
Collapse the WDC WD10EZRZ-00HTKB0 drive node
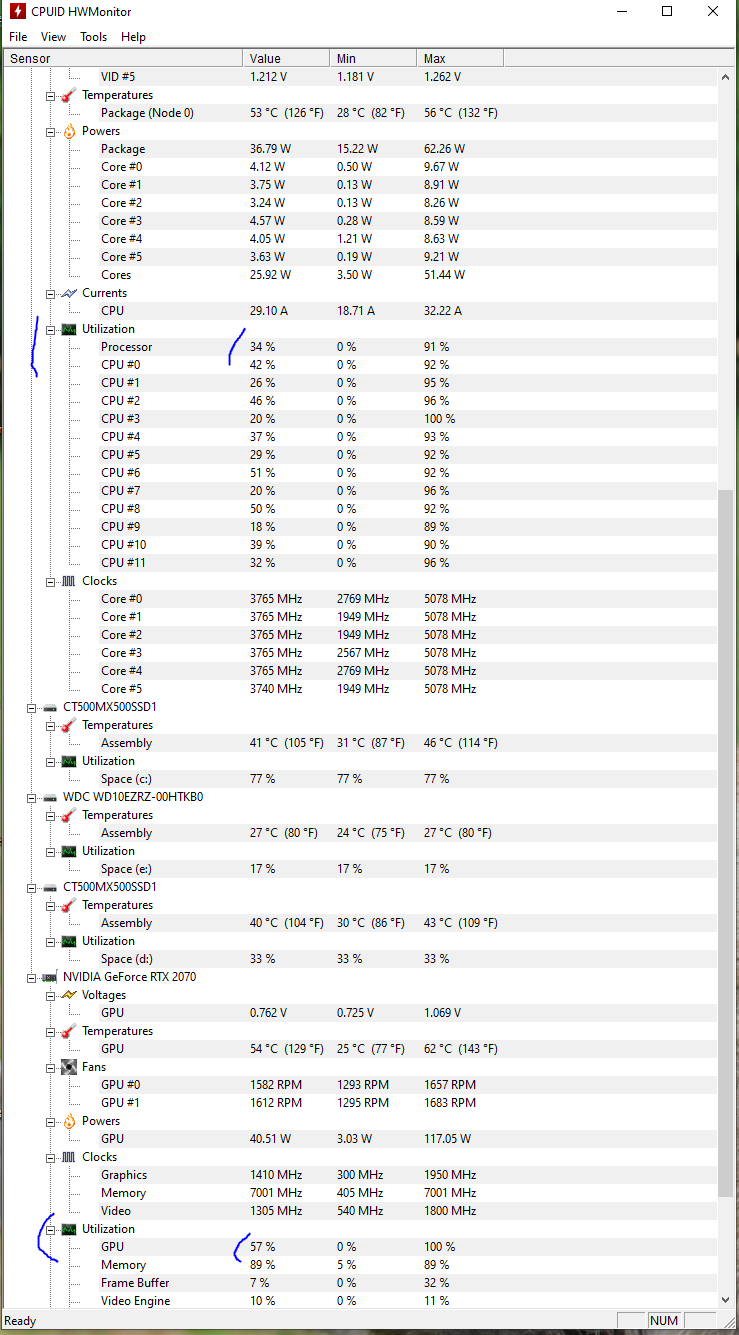(32, 797)
